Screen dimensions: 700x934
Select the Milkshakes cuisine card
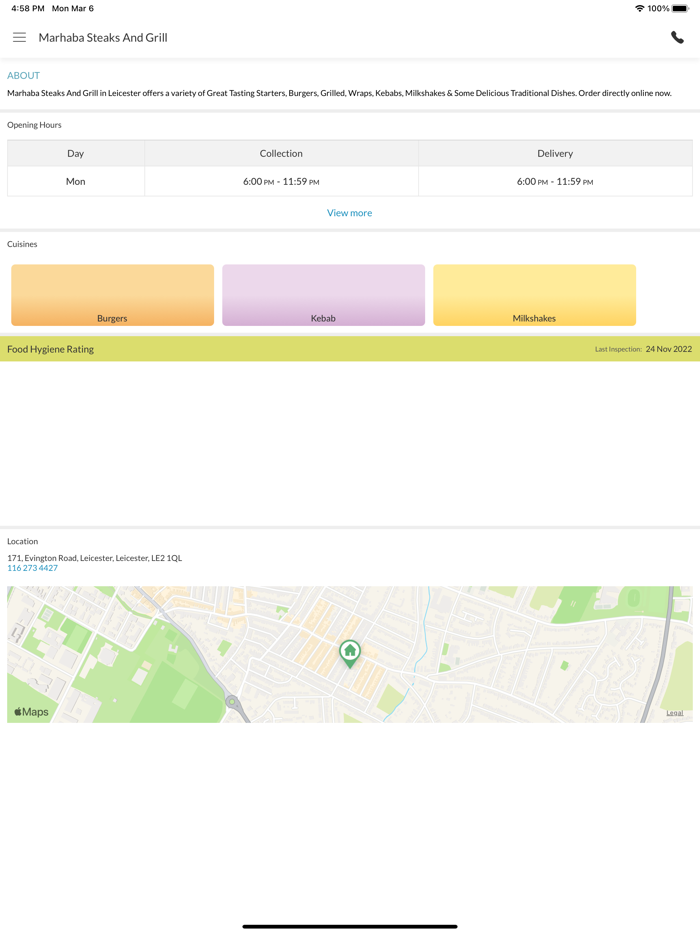tap(534, 295)
